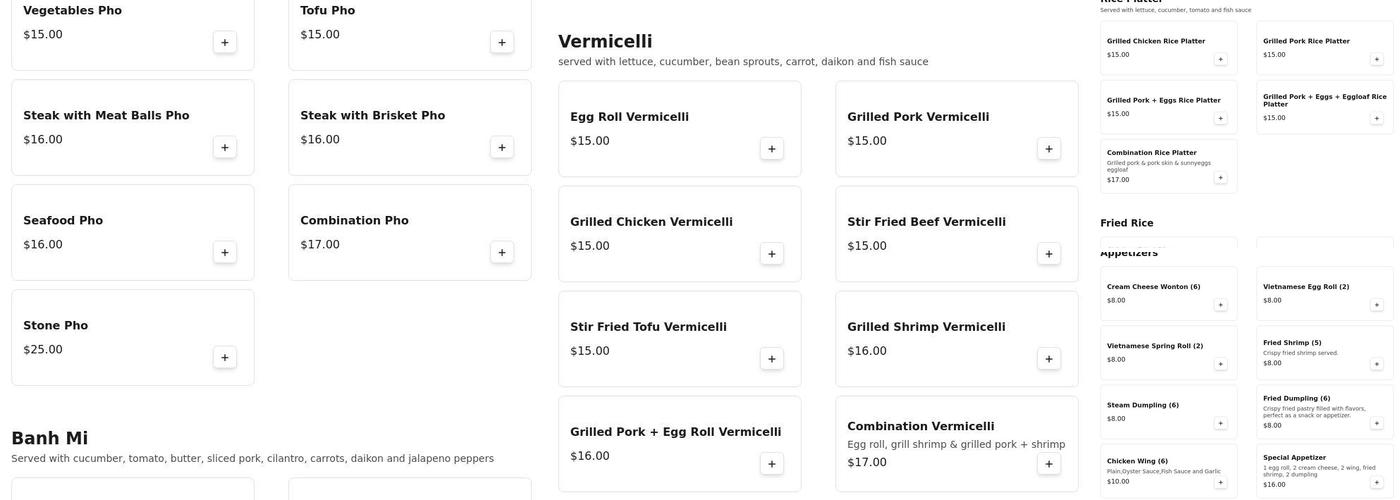The image size is (1400, 500).
Task: Add Vegetables Pho with plus button
Action: (224, 42)
